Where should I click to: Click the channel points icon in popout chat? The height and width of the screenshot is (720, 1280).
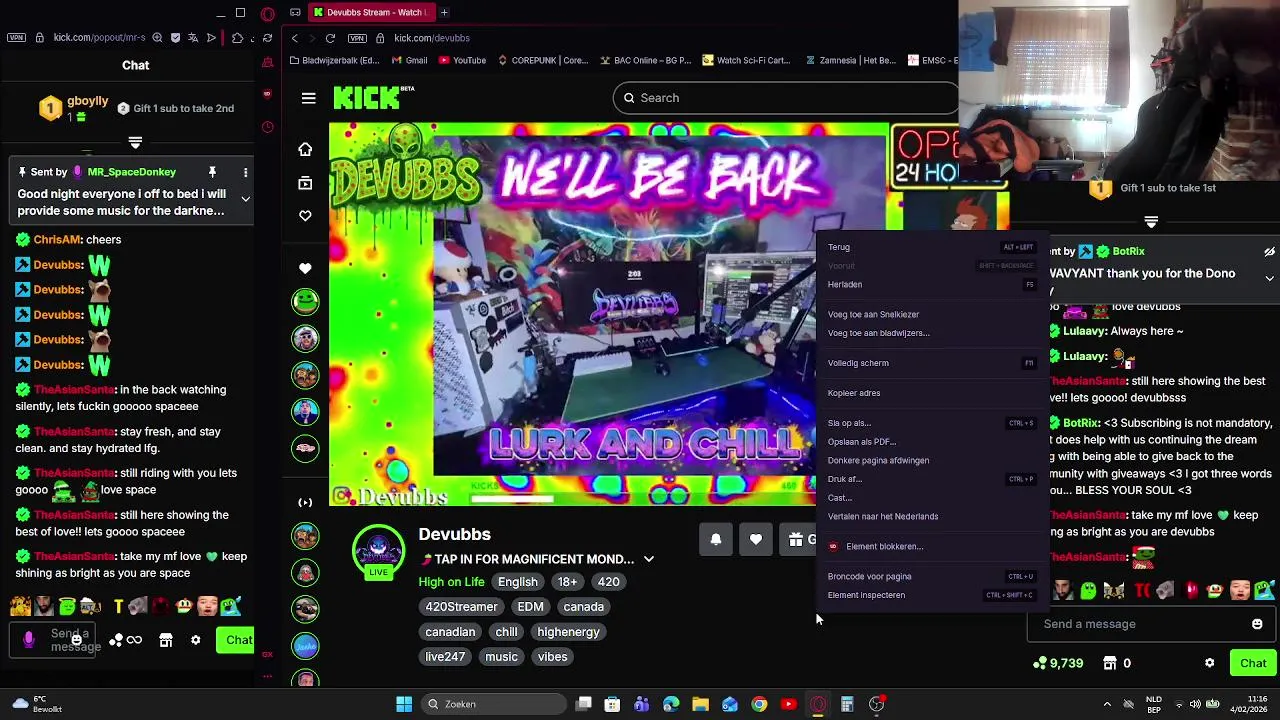116,640
